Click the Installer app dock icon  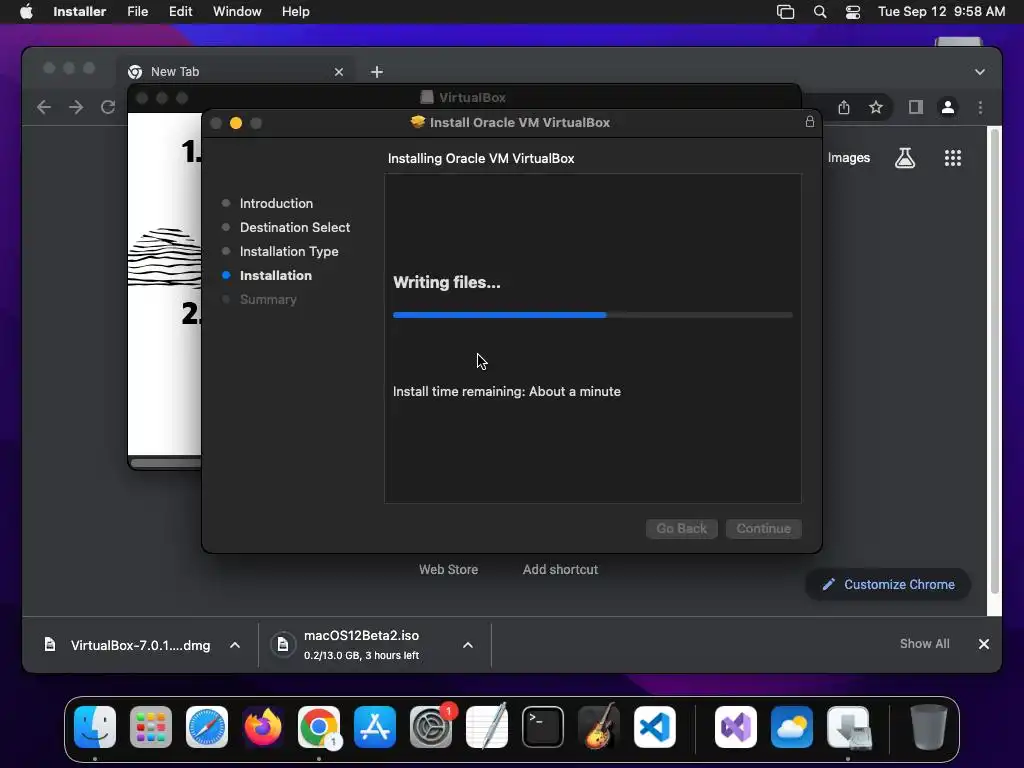click(x=848, y=727)
